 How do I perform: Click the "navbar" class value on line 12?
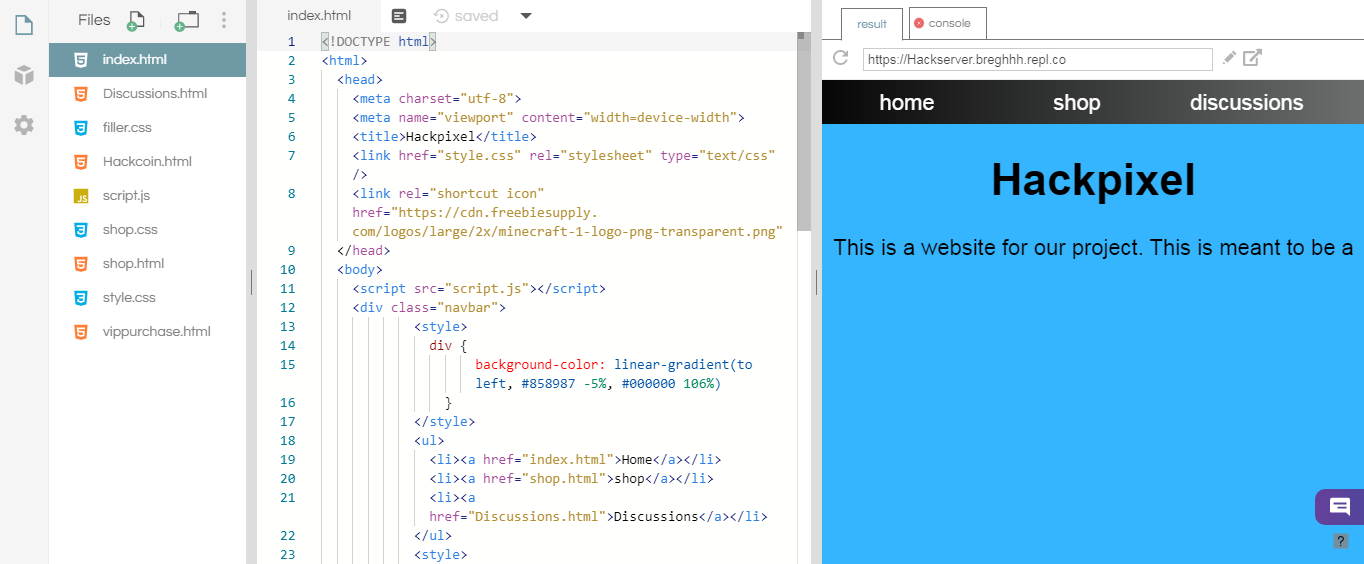[467, 308]
